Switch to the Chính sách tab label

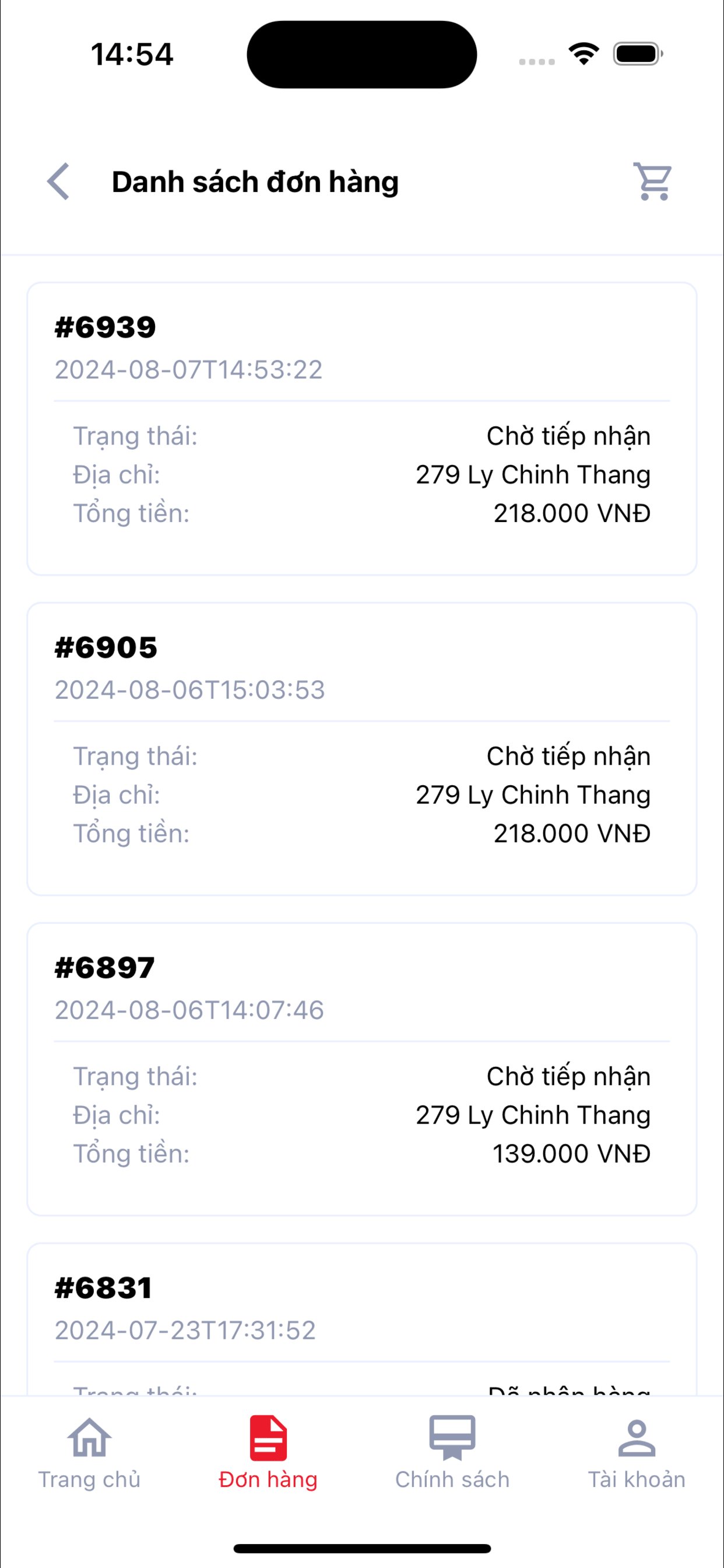pos(452,1480)
